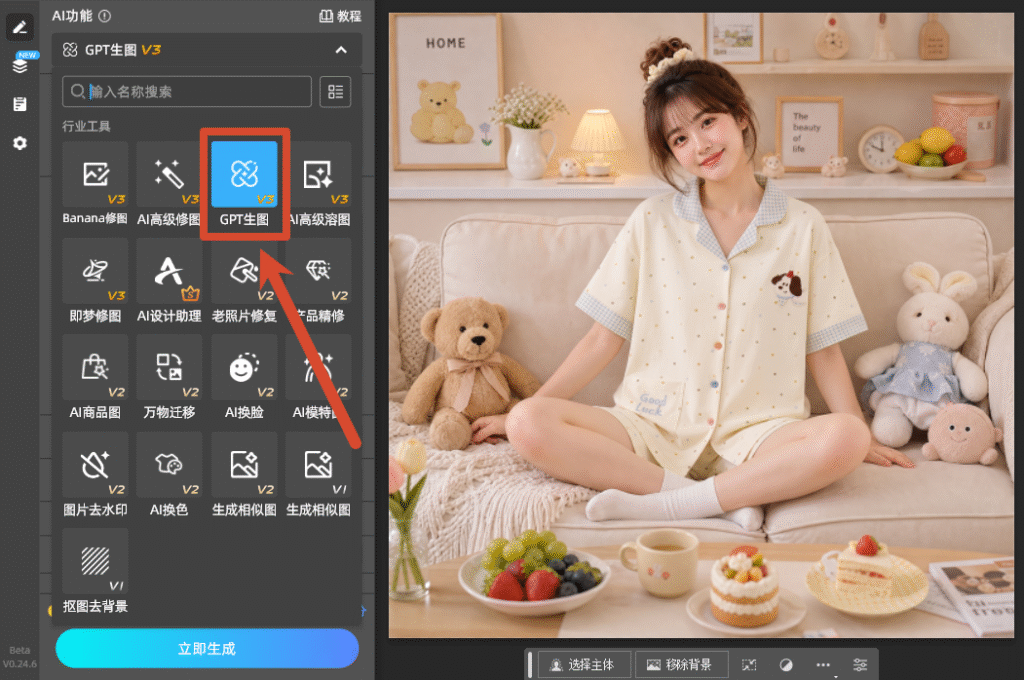
Task: Toggle the tool list view layout
Action: point(336,91)
